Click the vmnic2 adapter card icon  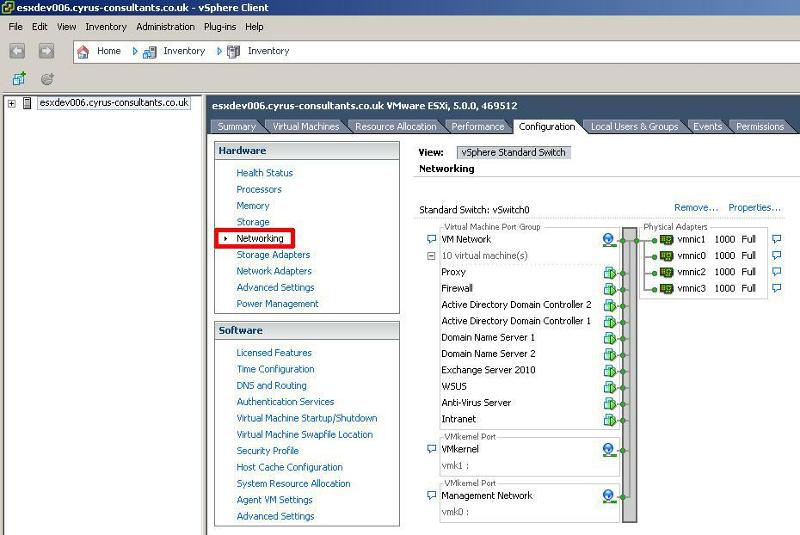[x=666, y=272]
